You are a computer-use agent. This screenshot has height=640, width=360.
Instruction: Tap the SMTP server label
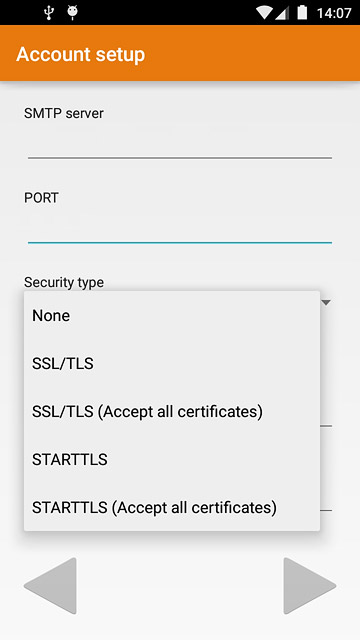64,113
